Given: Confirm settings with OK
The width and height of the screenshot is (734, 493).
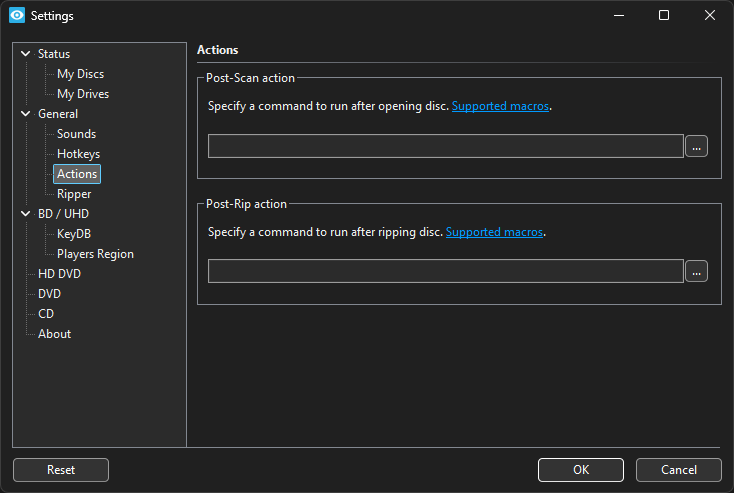Looking at the screenshot, I should [580, 470].
